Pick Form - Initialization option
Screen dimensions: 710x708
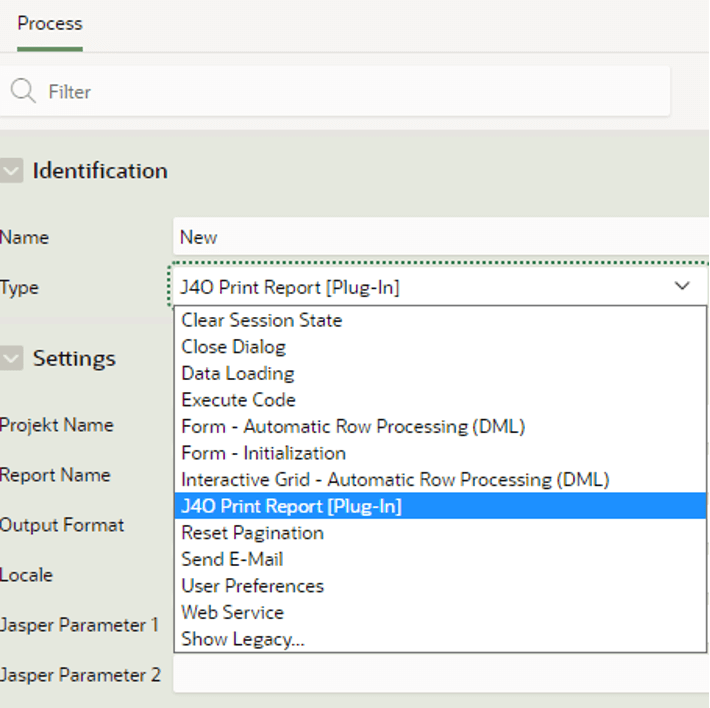click(440, 453)
